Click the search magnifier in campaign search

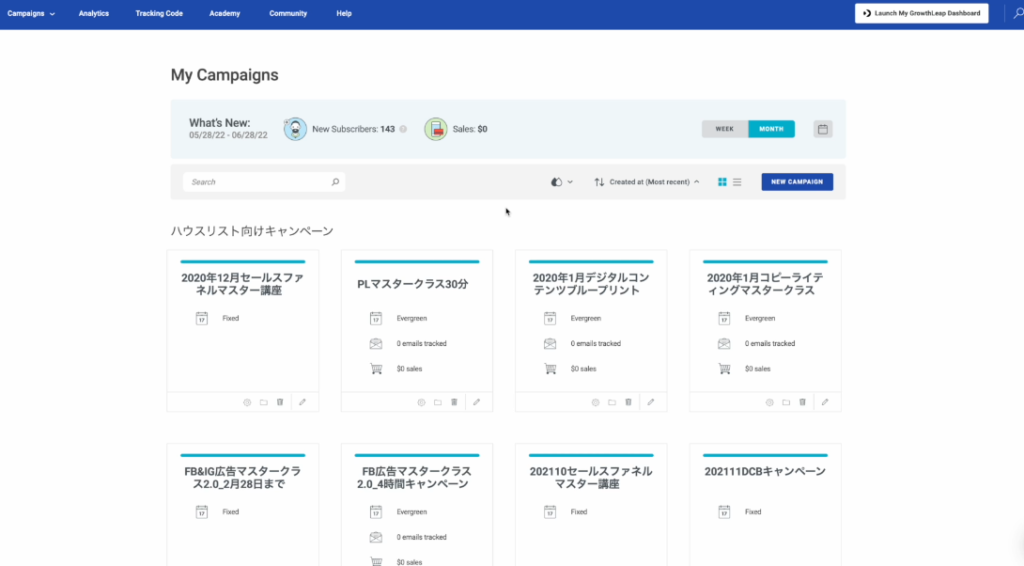335,181
